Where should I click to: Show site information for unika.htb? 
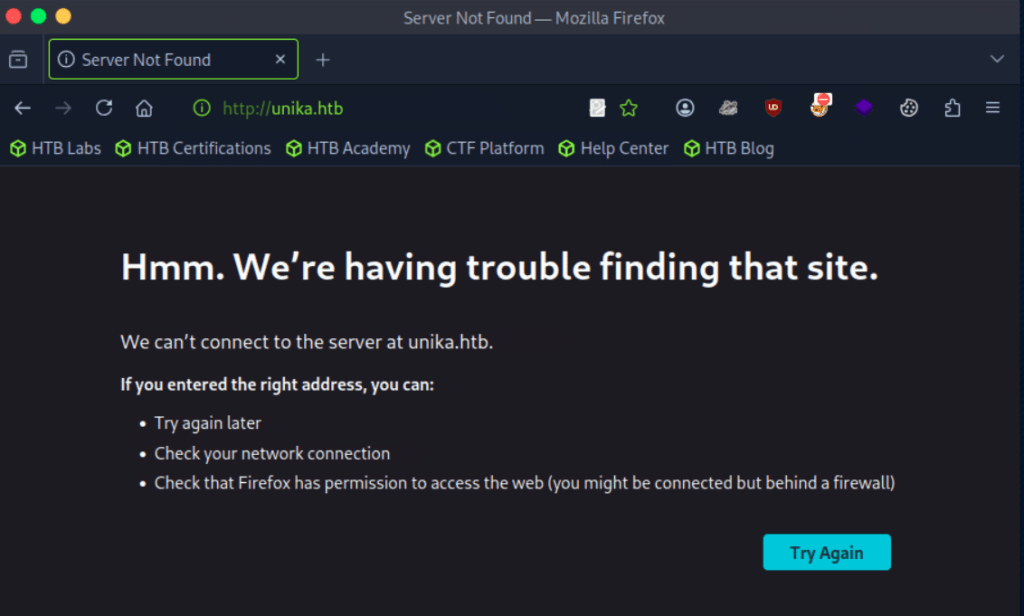pos(201,108)
